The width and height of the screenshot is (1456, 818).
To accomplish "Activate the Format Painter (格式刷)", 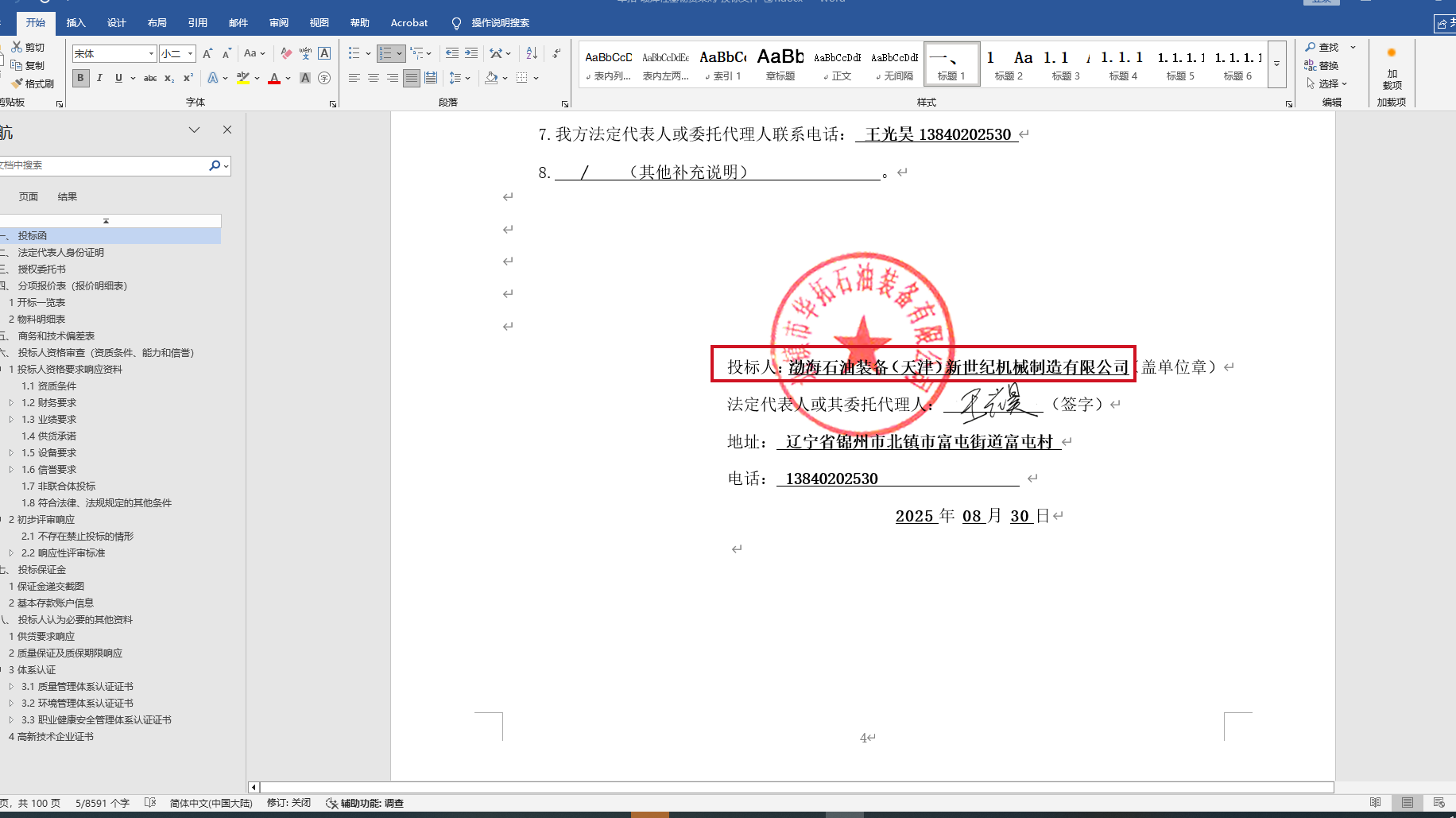I will (33, 83).
